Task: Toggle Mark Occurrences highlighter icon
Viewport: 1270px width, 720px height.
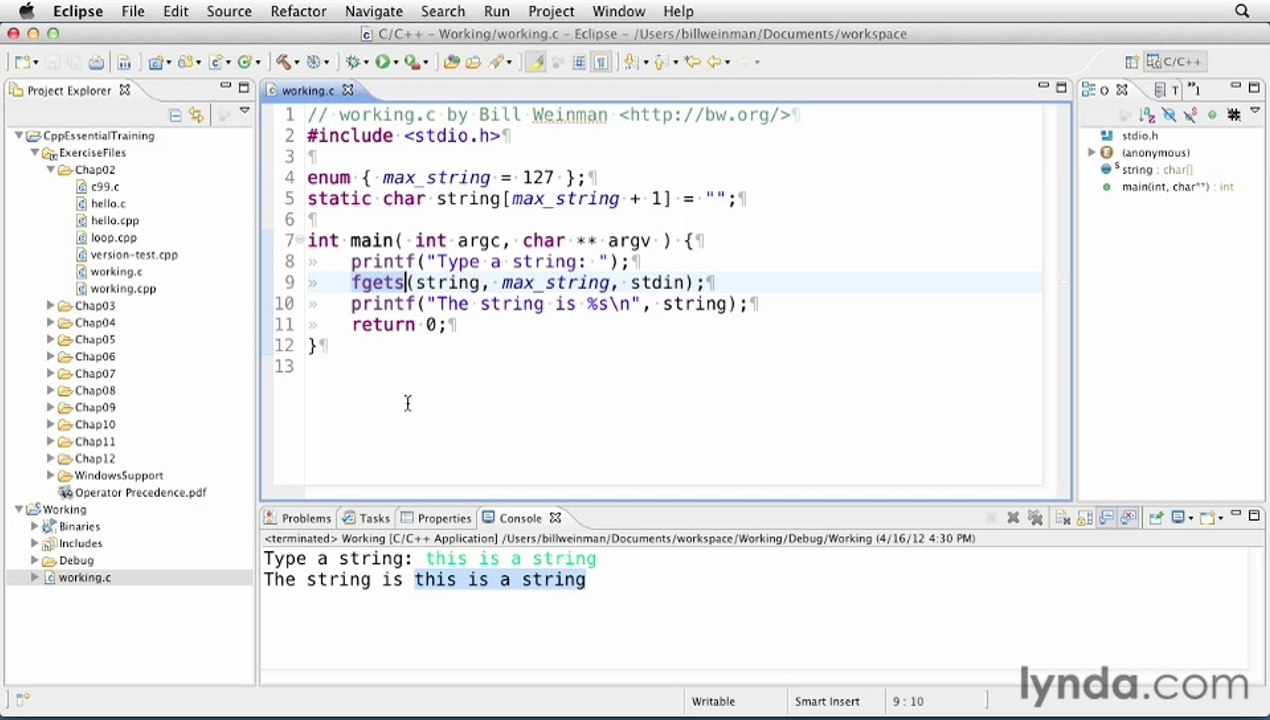Action: pos(535,62)
